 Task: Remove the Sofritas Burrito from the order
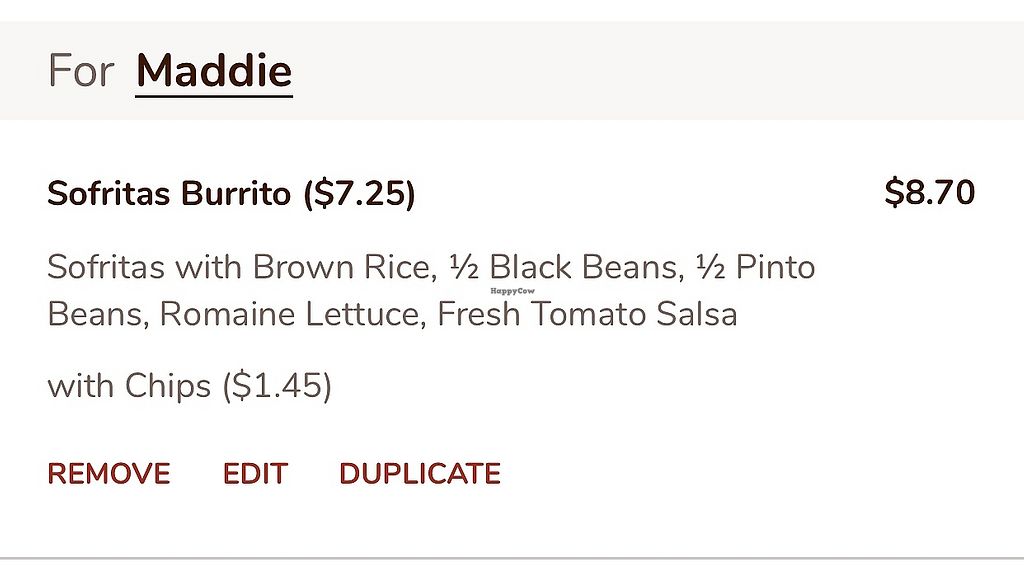[108, 473]
